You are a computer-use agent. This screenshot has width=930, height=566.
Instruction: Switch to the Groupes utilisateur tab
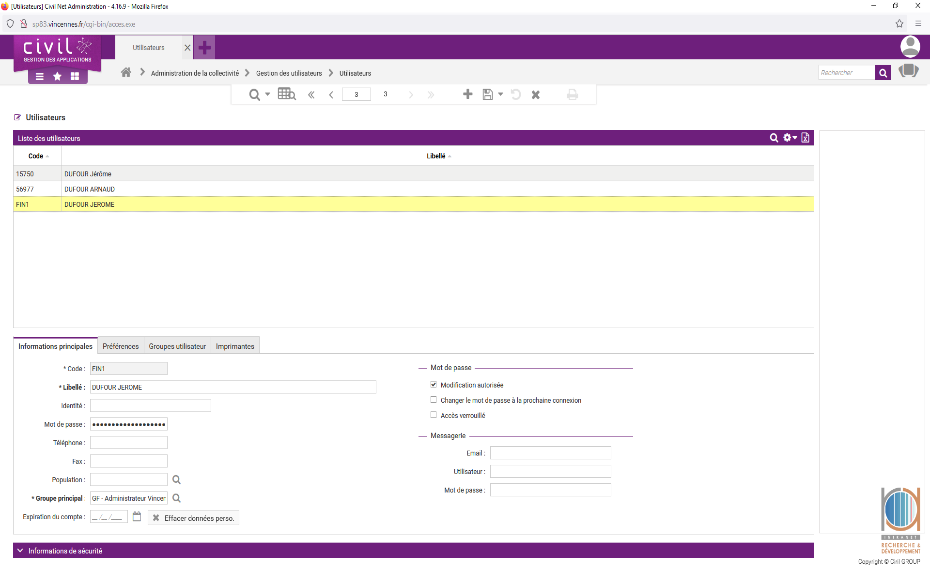point(177,346)
